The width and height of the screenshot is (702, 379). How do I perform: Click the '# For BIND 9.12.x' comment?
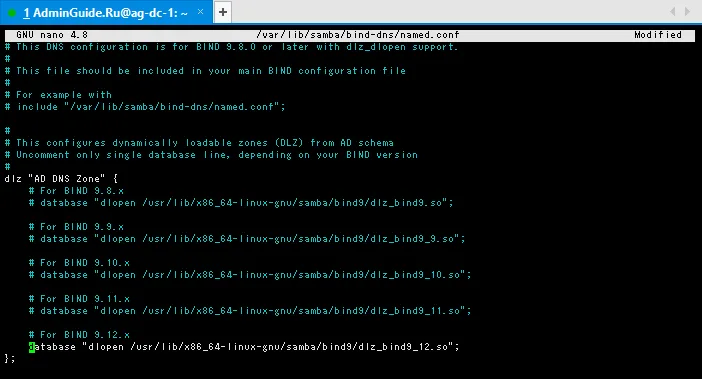[79, 335]
